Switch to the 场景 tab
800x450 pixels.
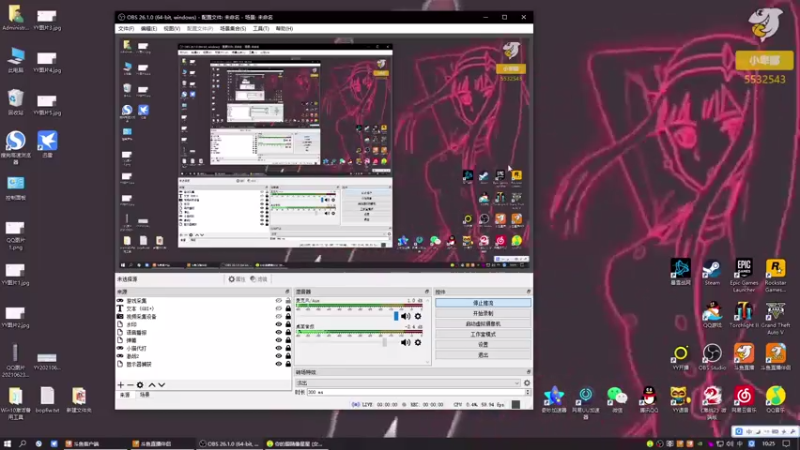tap(145, 395)
